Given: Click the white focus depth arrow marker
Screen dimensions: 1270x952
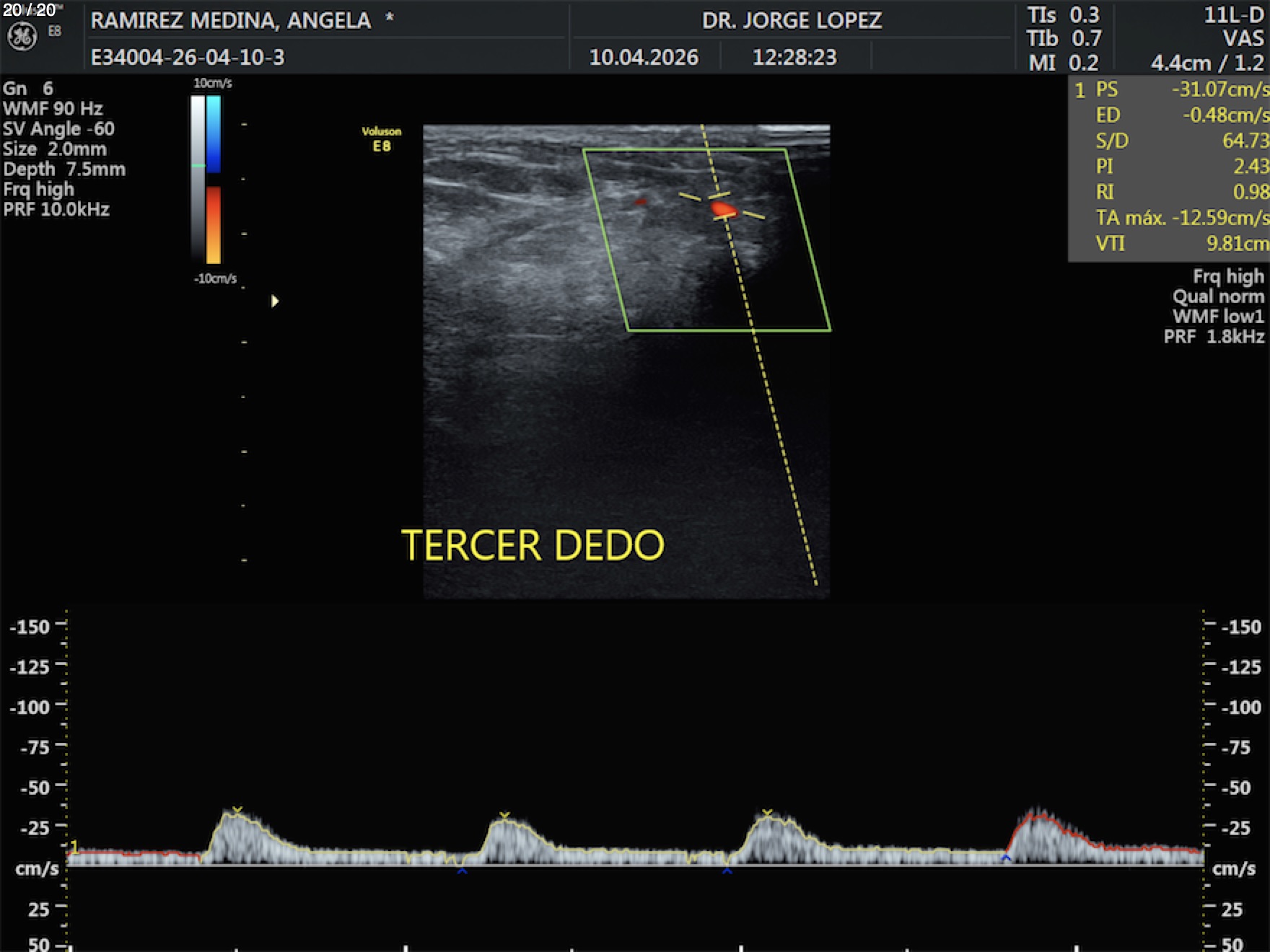Looking at the screenshot, I should (275, 301).
